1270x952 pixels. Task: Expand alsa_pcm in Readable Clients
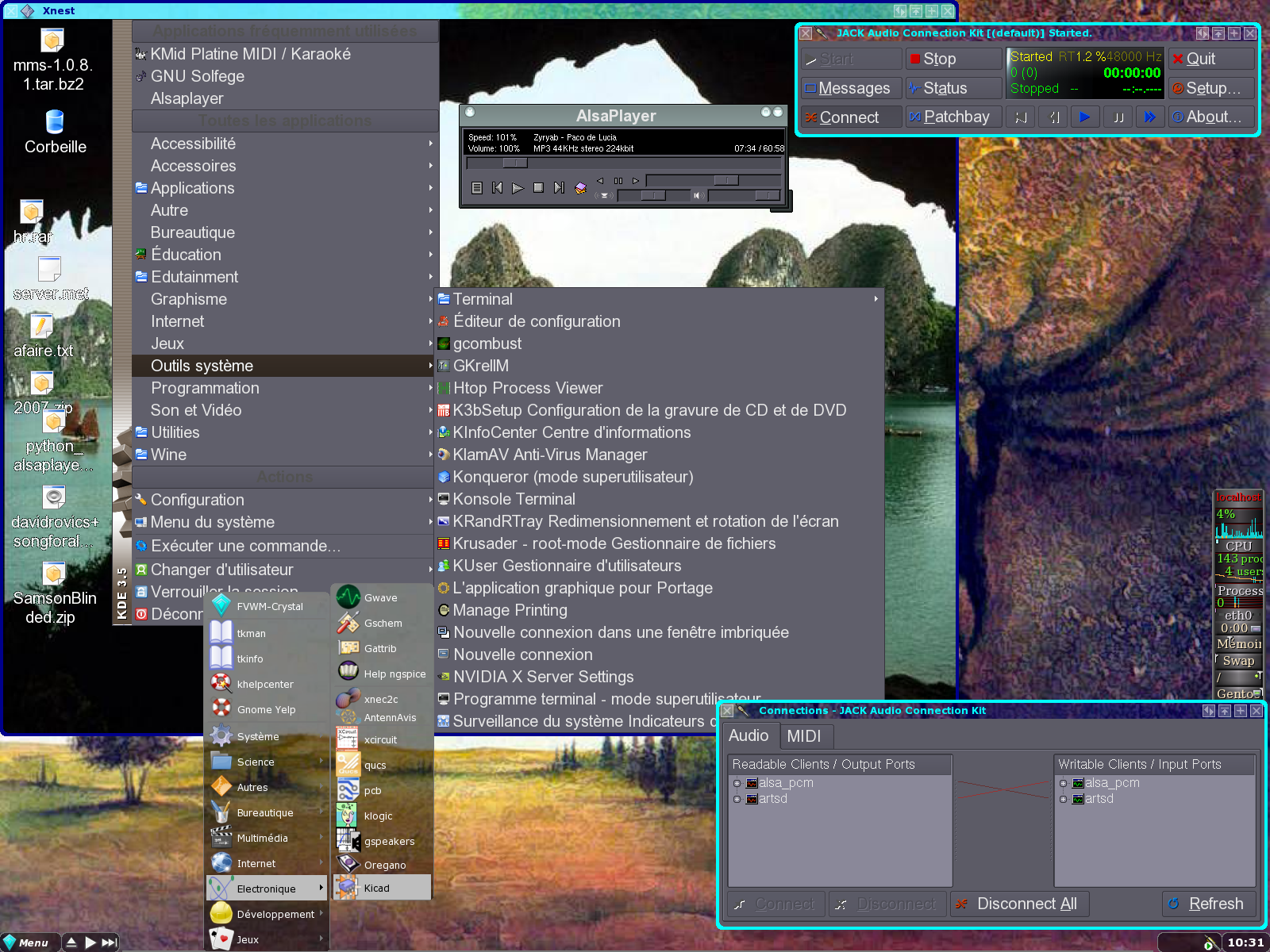click(737, 783)
